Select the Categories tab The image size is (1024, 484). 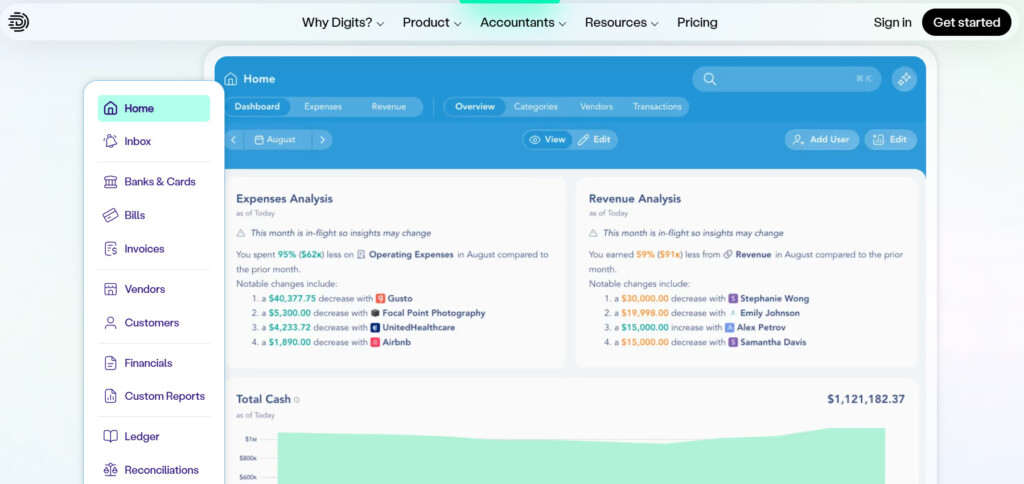[x=536, y=106]
